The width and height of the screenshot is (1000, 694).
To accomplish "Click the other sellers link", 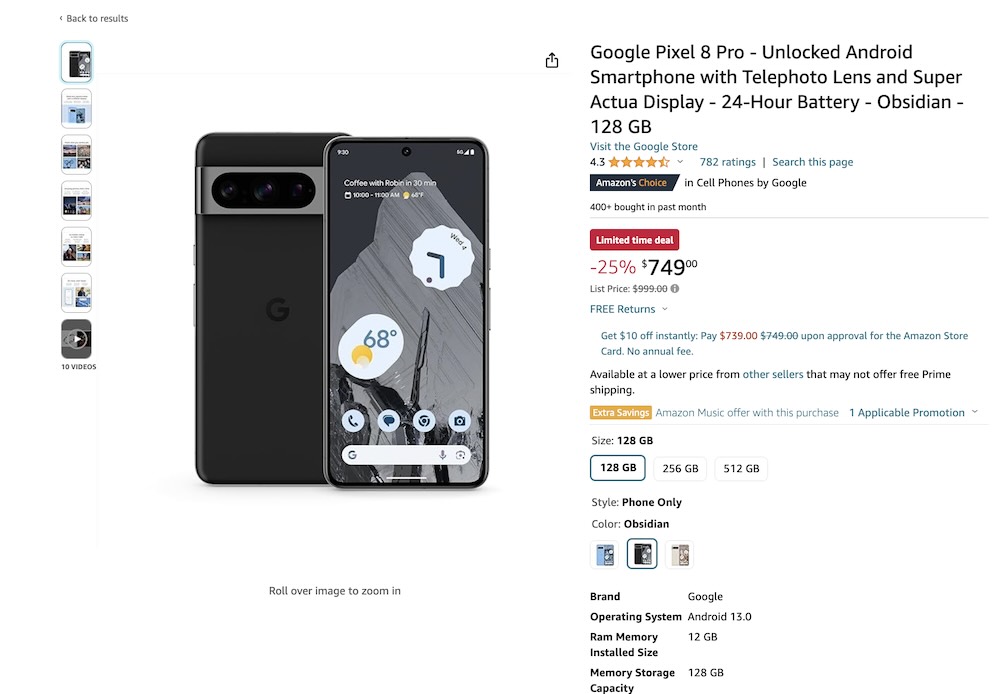I will [x=773, y=374].
